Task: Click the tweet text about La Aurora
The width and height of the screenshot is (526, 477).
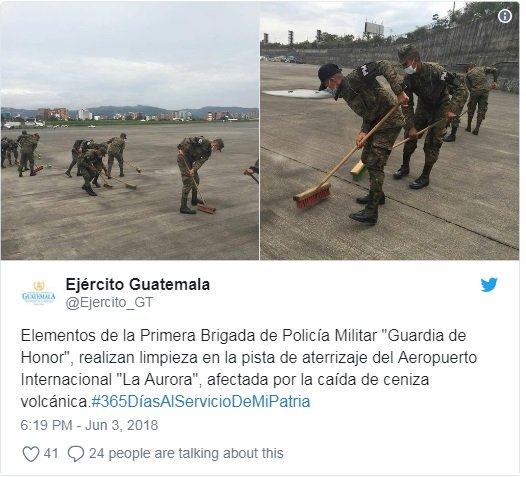Action: pyautogui.click(x=249, y=369)
